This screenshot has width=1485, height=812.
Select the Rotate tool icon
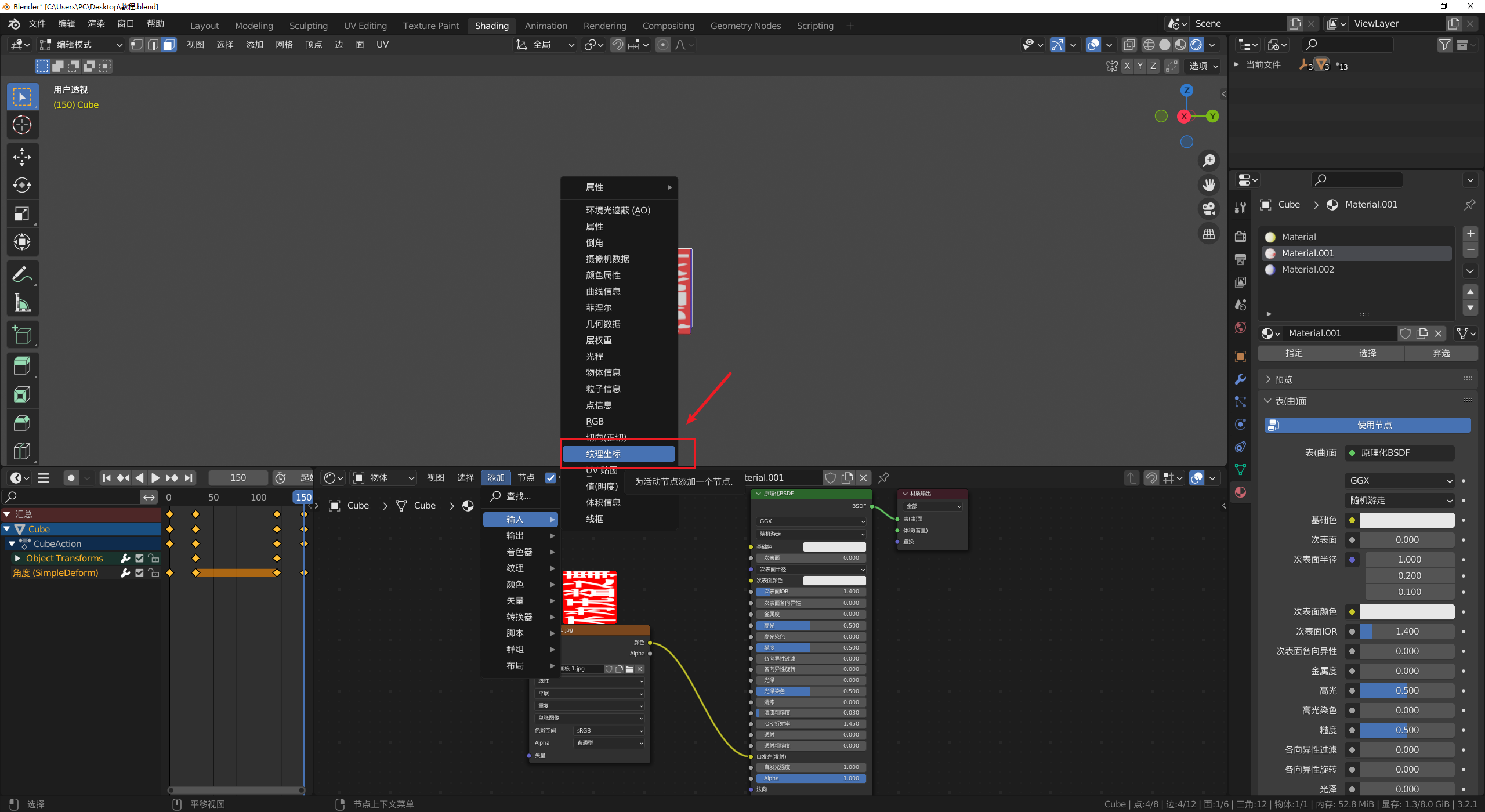click(x=22, y=185)
